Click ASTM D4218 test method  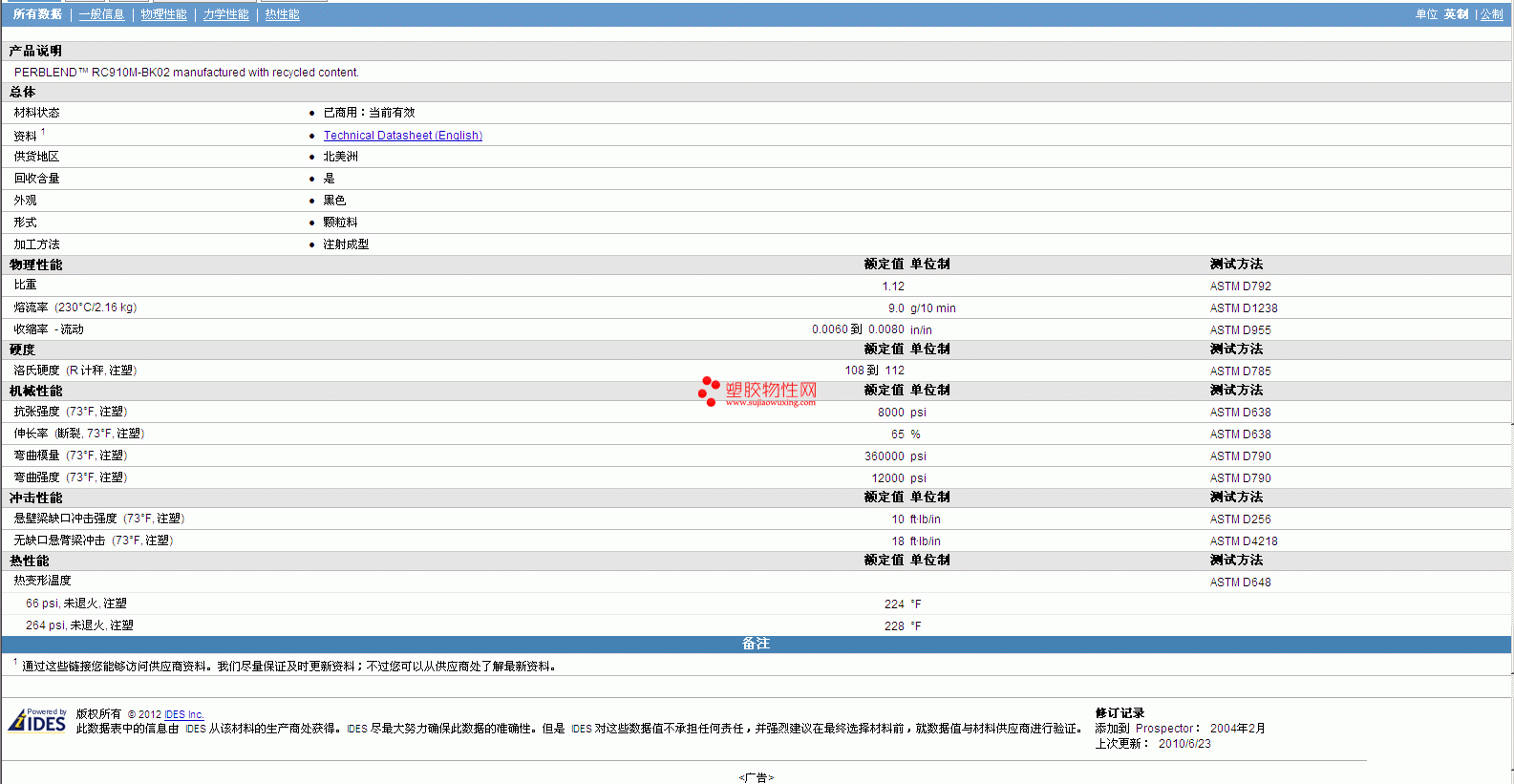(1243, 541)
